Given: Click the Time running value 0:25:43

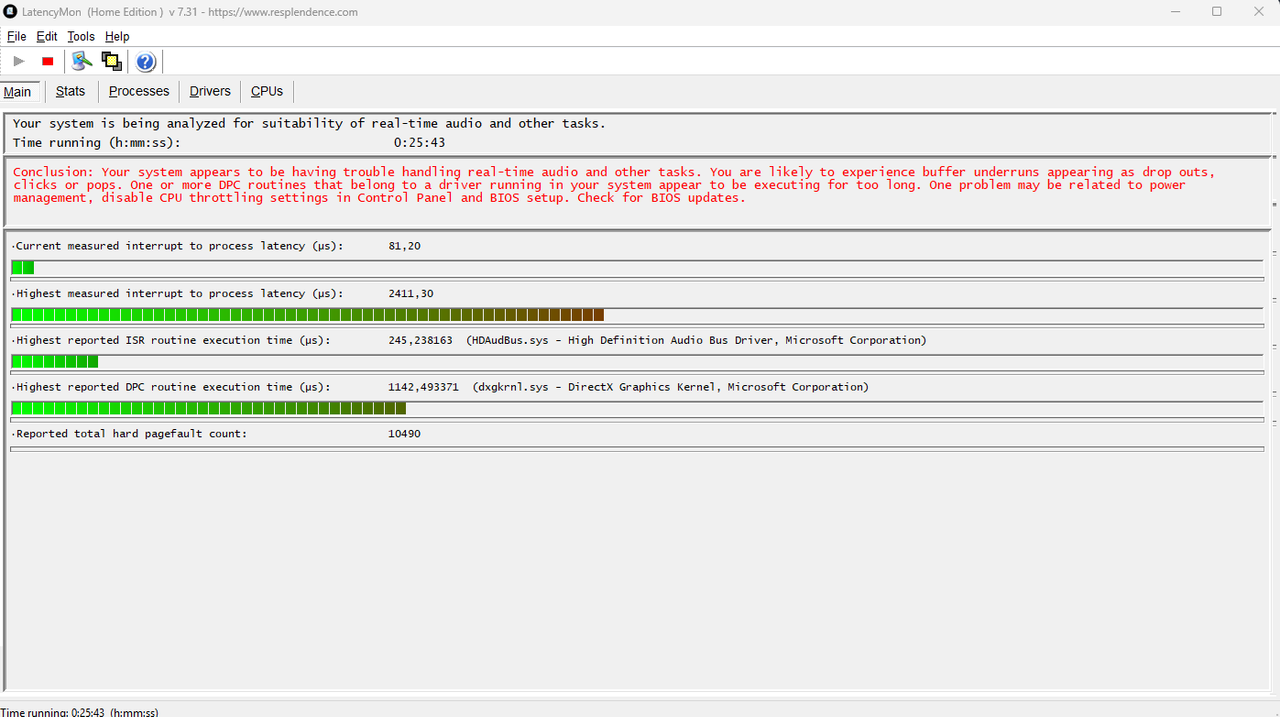Looking at the screenshot, I should [x=419, y=143].
